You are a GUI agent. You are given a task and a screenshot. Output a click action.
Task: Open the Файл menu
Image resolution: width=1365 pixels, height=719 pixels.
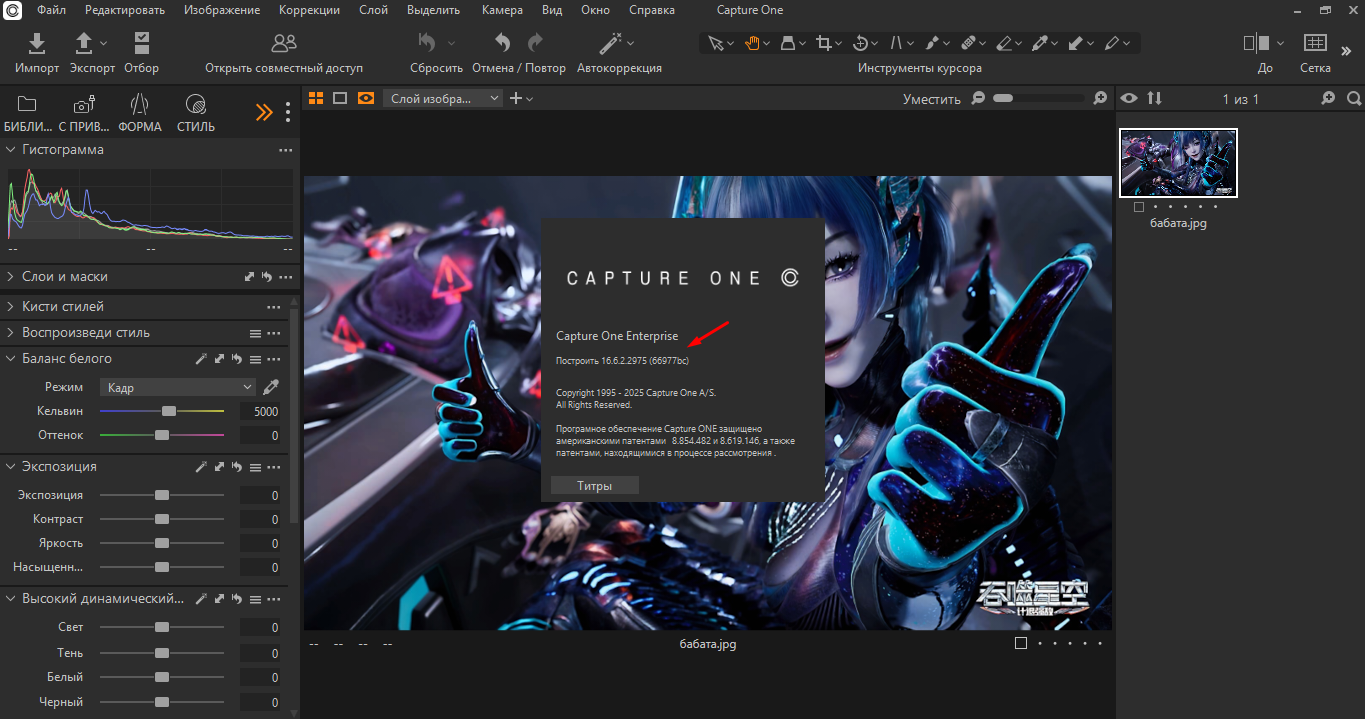(51, 10)
